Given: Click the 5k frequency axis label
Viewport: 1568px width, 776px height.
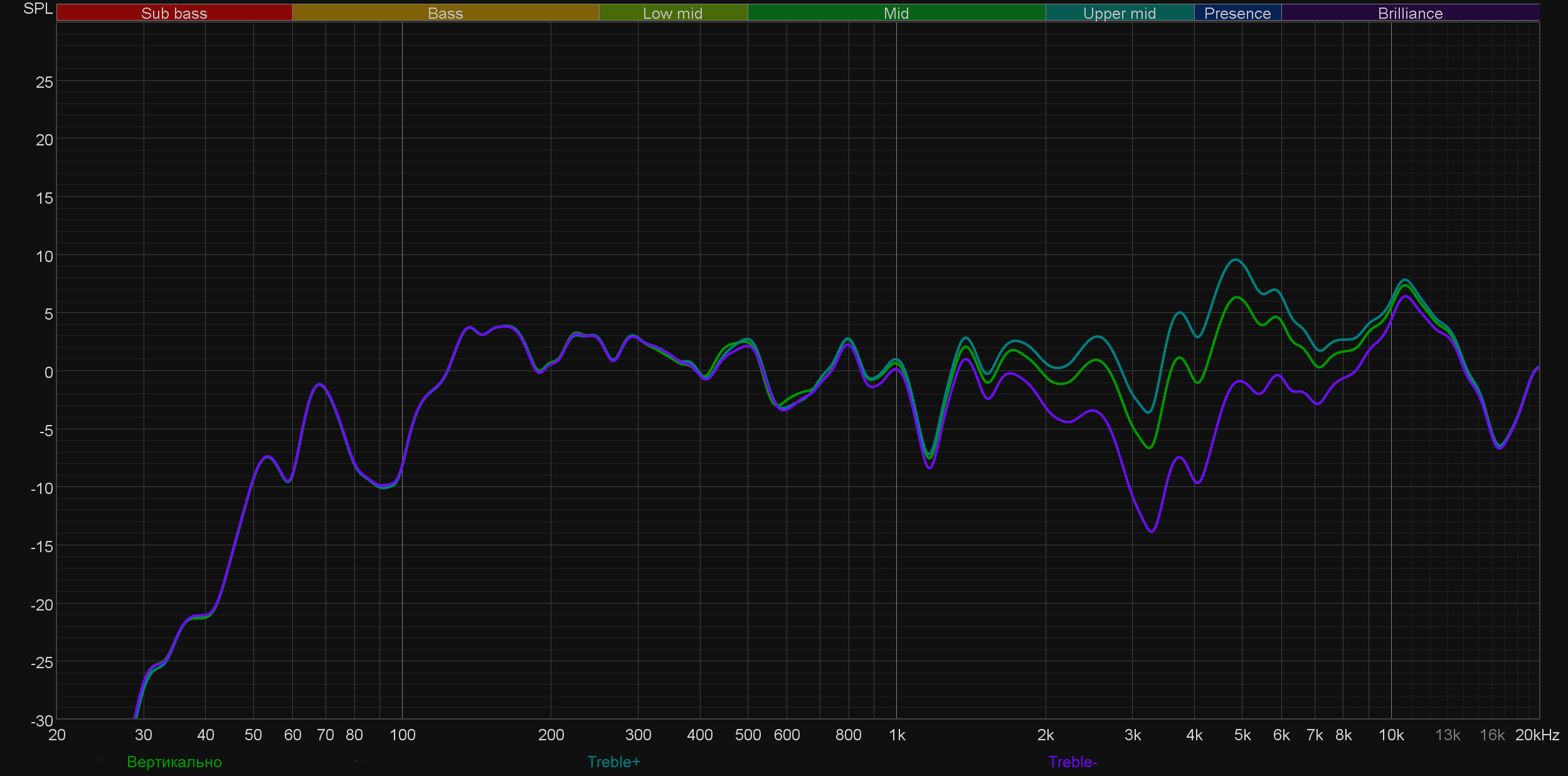Looking at the screenshot, I should coord(1242,735).
